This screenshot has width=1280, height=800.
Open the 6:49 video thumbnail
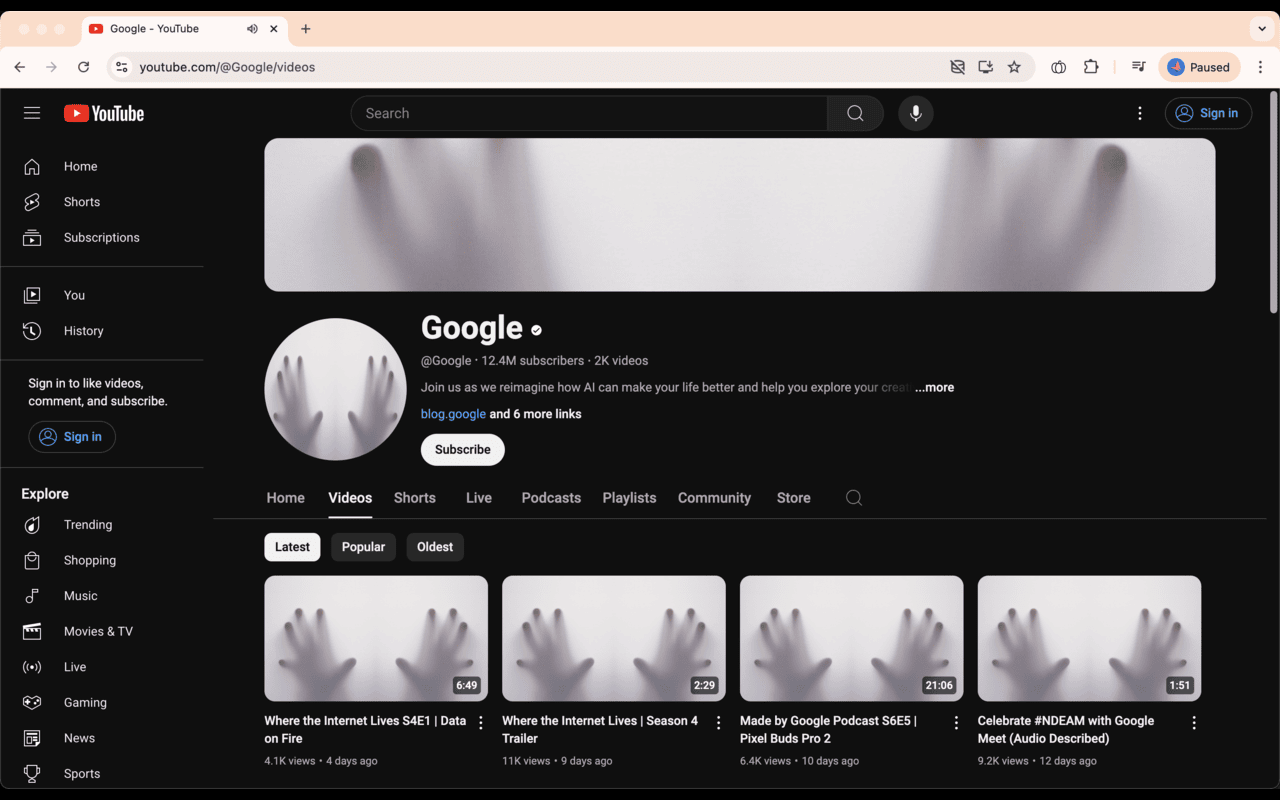click(x=376, y=638)
